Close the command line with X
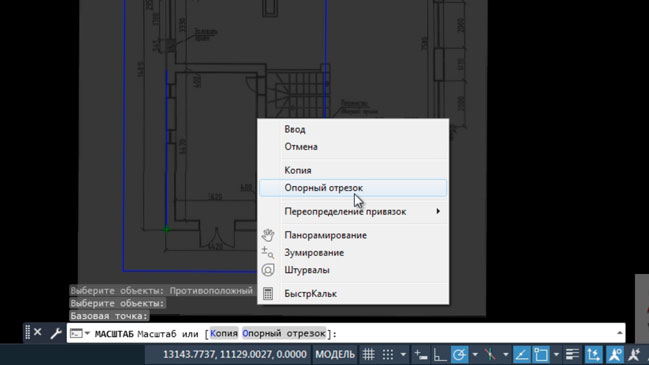 pos(38,332)
